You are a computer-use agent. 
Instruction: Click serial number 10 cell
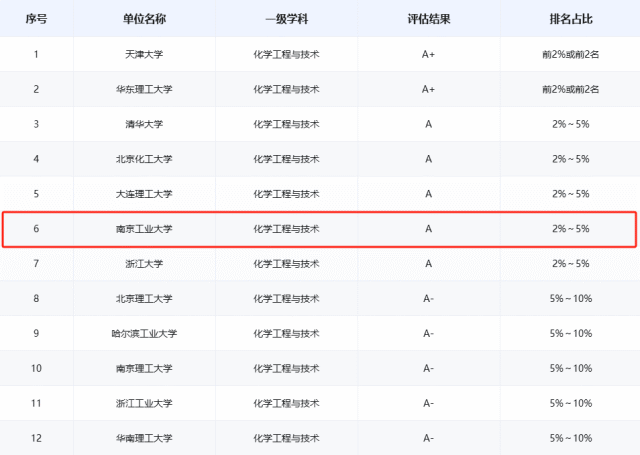pos(36,368)
